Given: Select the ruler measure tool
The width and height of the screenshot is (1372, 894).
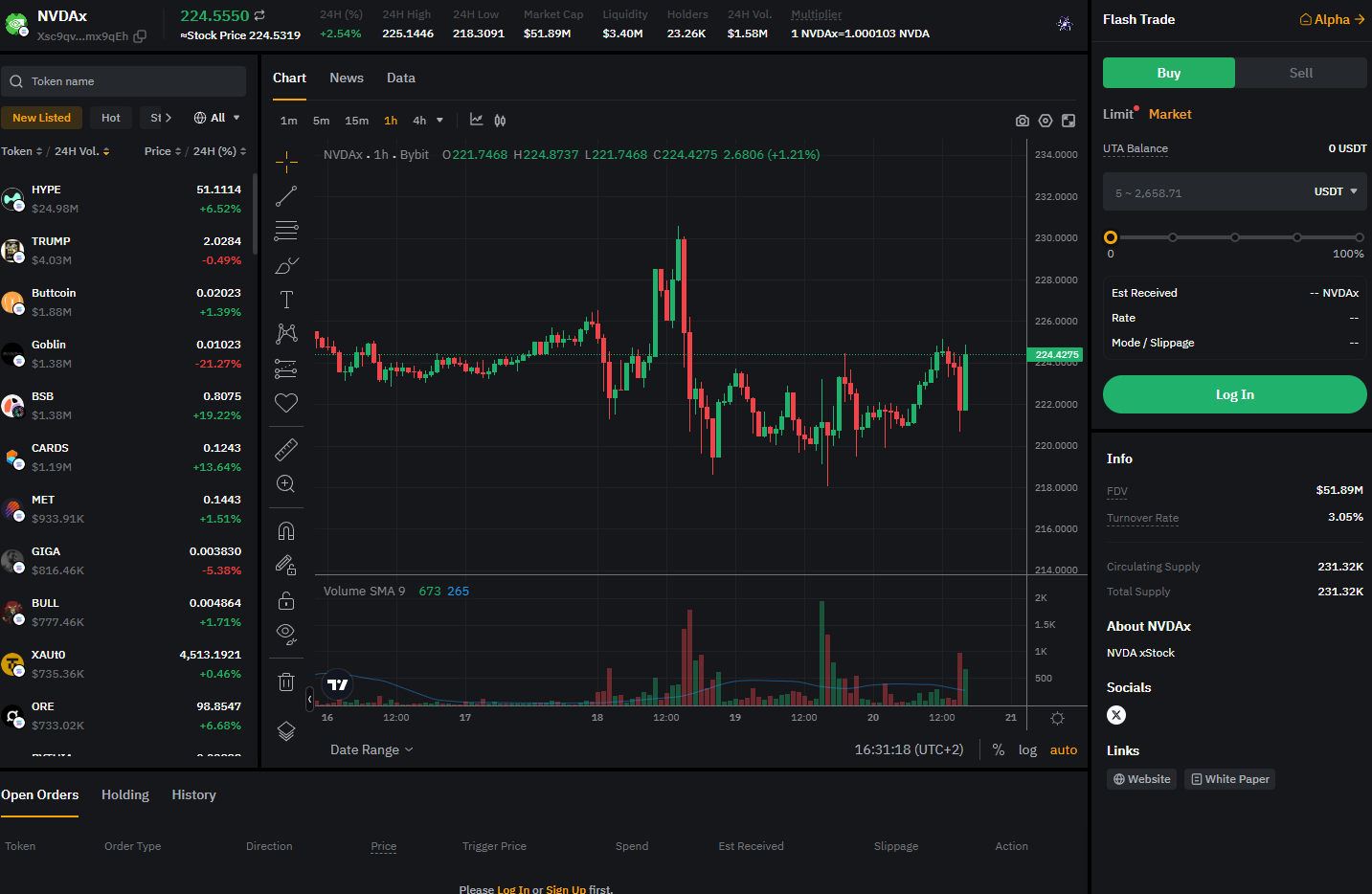Looking at the screenshot, I should pyautogui.click(x=286, y=449).
